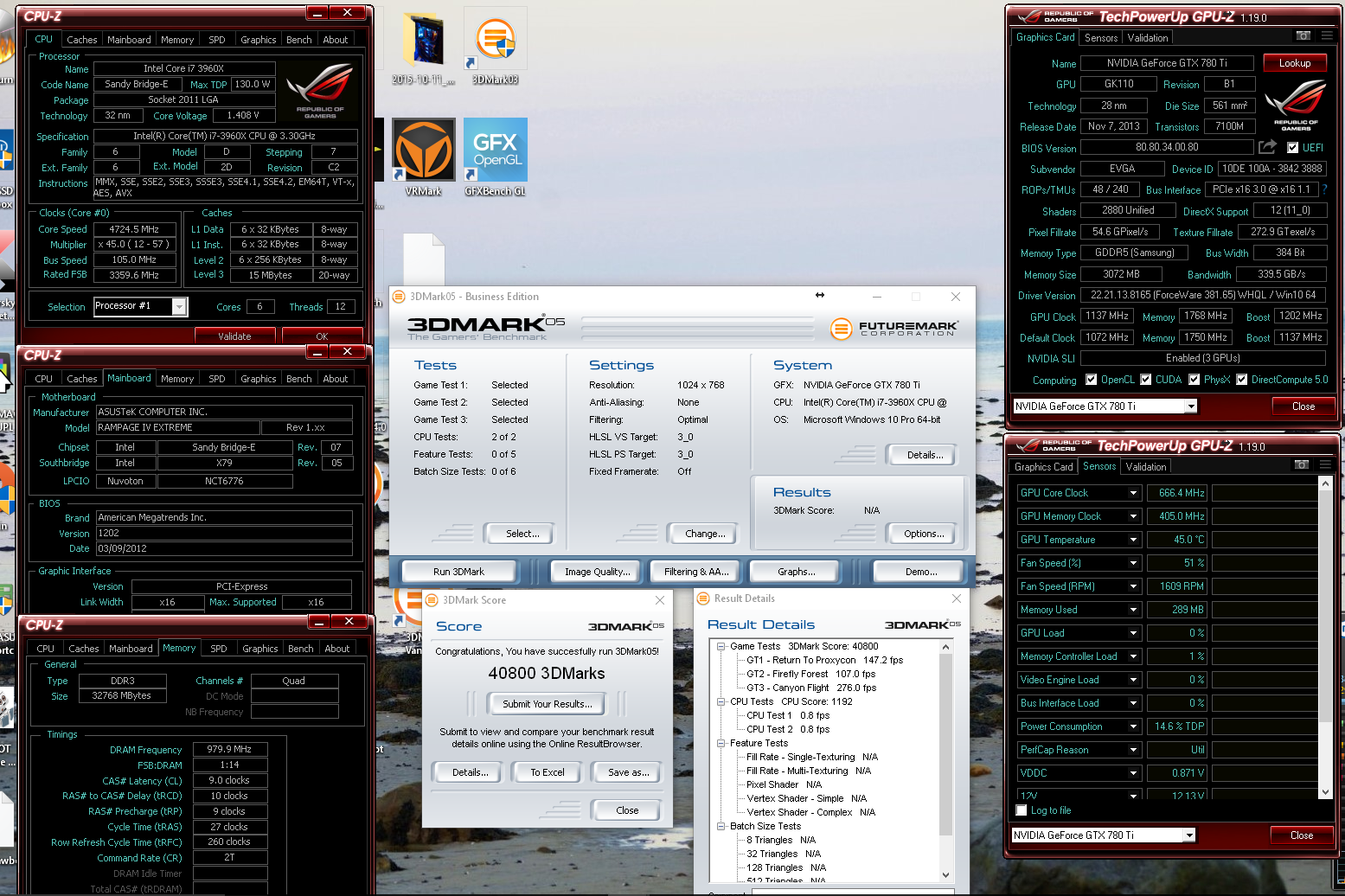Click the GPU-Z Sensors vertical scrollbar

tap(1326, 638)
